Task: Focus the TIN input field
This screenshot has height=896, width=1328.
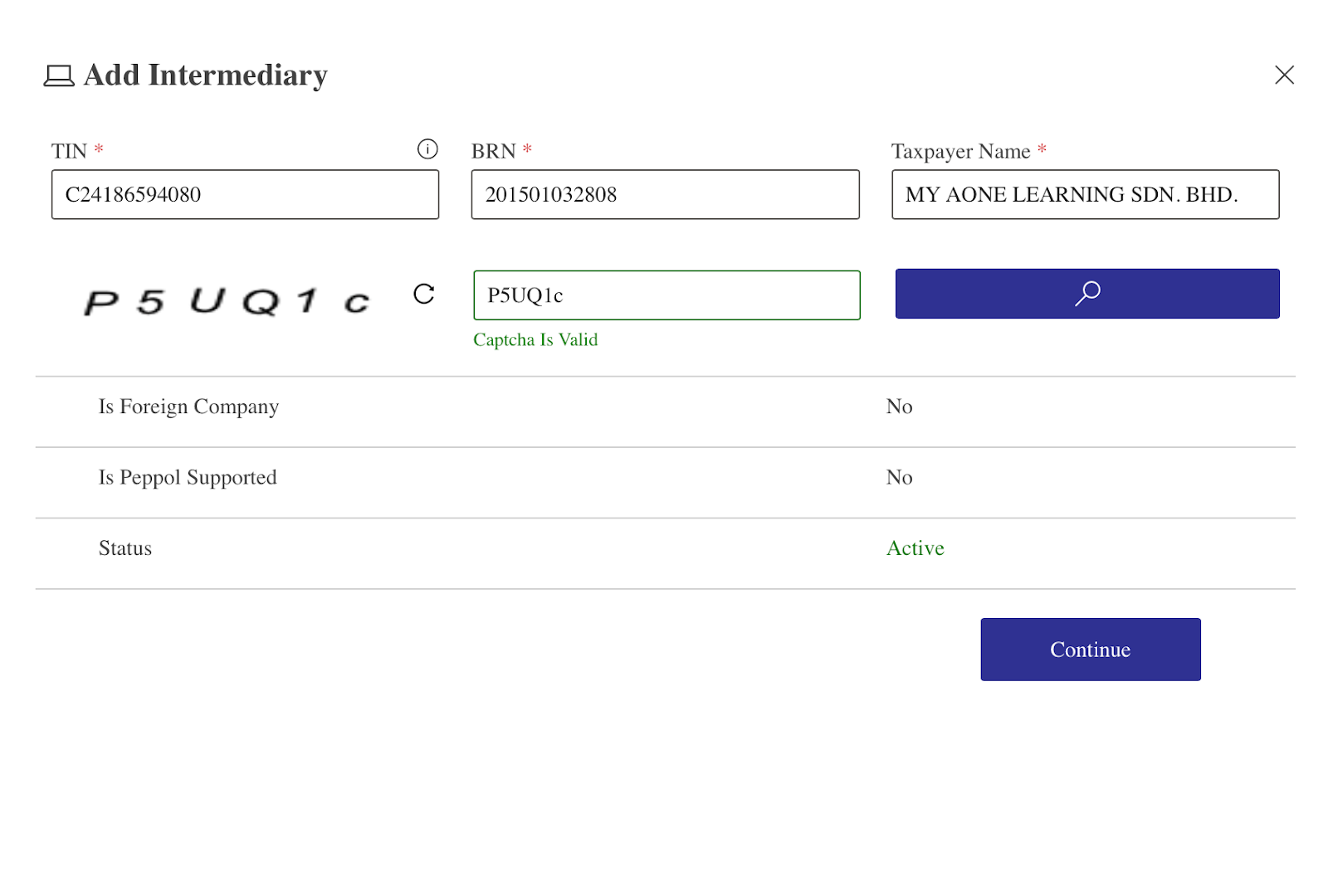Action: [x=246, y=195]
